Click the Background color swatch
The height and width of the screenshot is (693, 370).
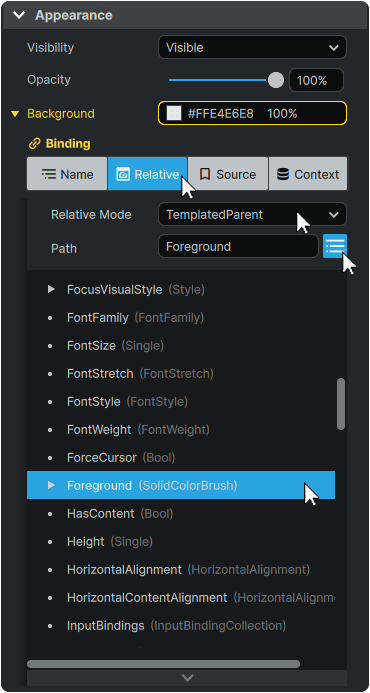(x=174, y=114)
